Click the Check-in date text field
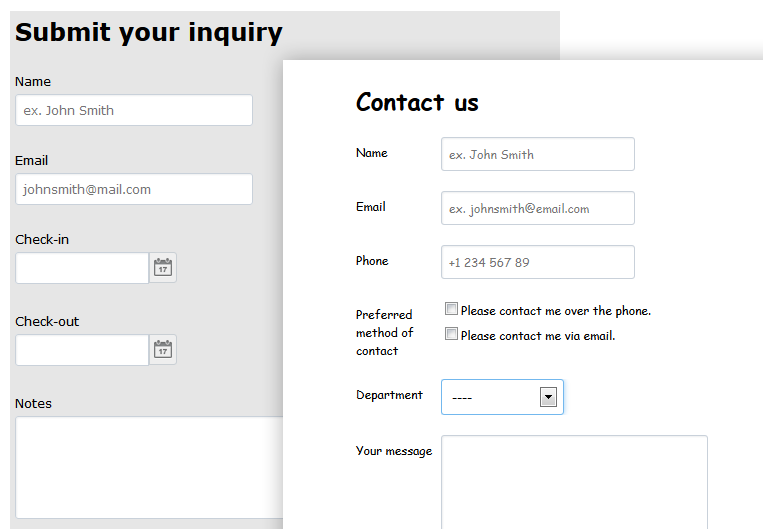The height and width of the screenshot is (529, 763). [82, 268]
